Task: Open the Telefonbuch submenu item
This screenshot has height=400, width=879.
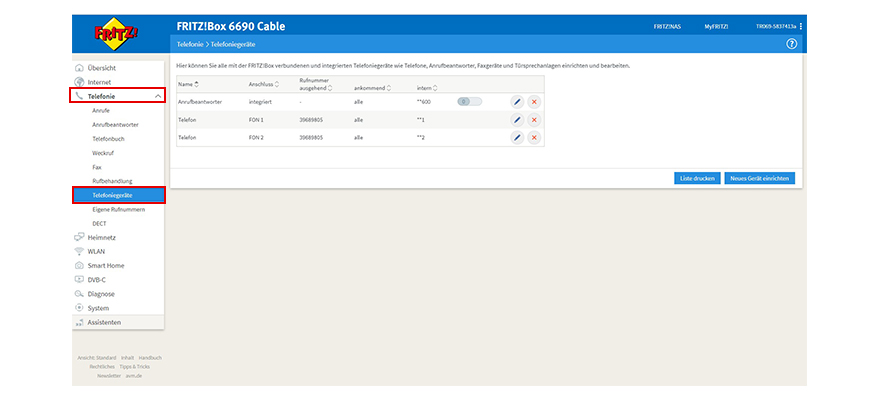Action: tap(107, 138)
